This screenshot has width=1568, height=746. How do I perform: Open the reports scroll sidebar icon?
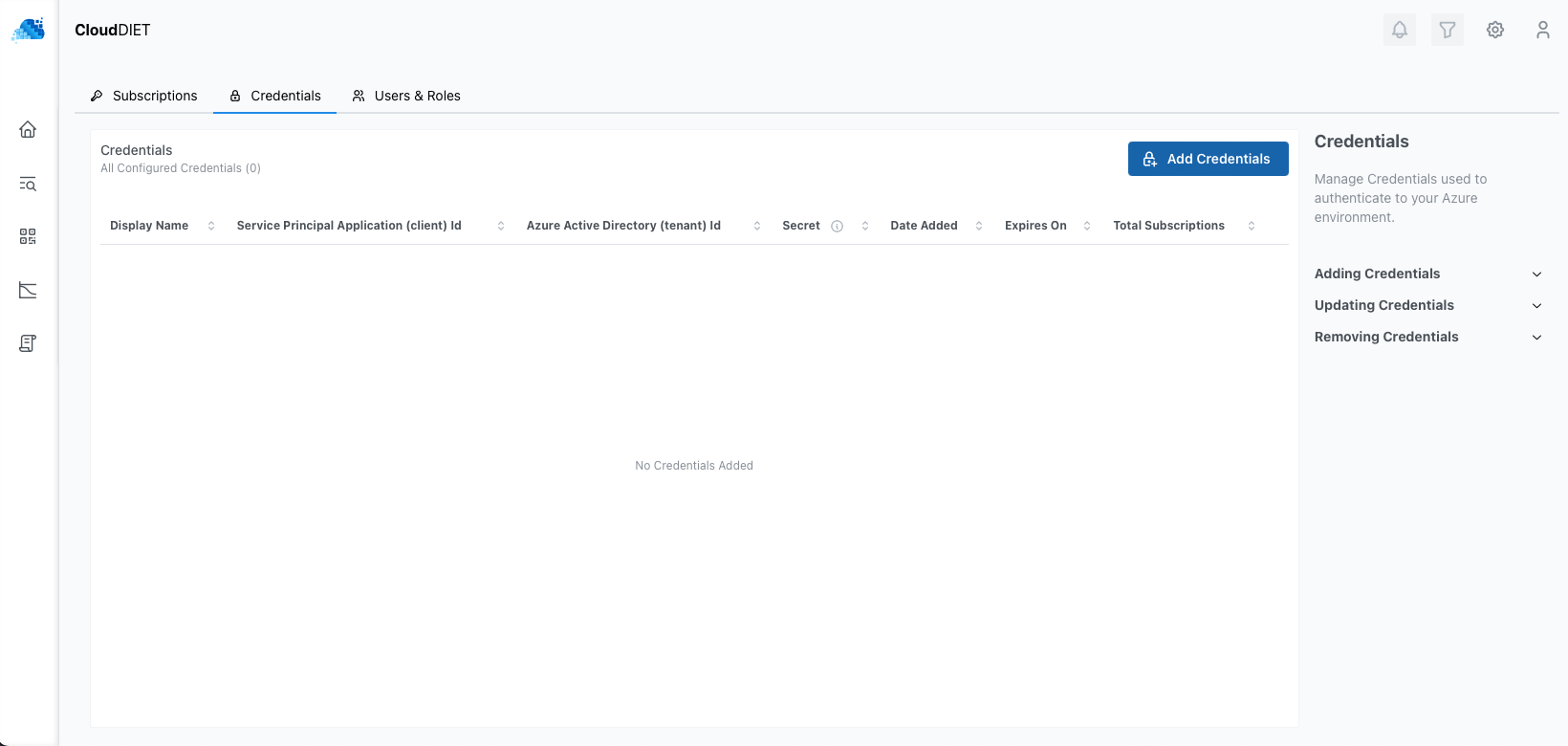click(x=28, y=343)
